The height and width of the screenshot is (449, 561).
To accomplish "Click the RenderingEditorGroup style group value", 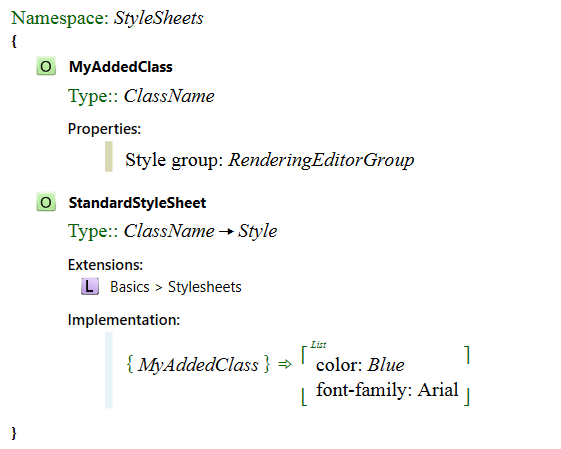I will [321, 160].
